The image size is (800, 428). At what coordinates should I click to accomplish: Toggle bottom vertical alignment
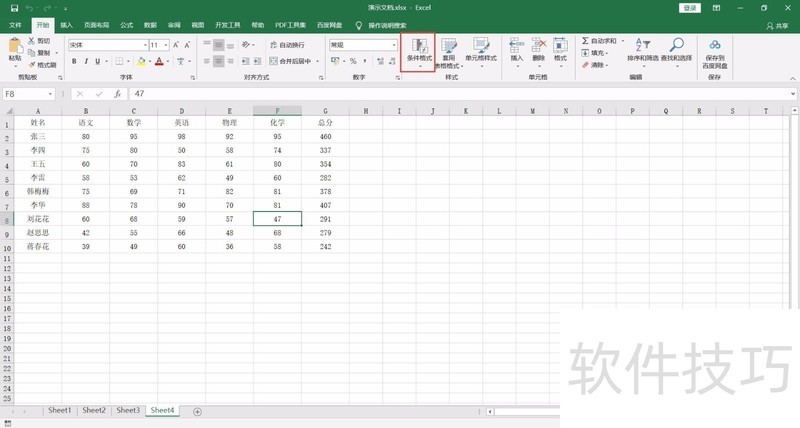click(x=231, y=44)
